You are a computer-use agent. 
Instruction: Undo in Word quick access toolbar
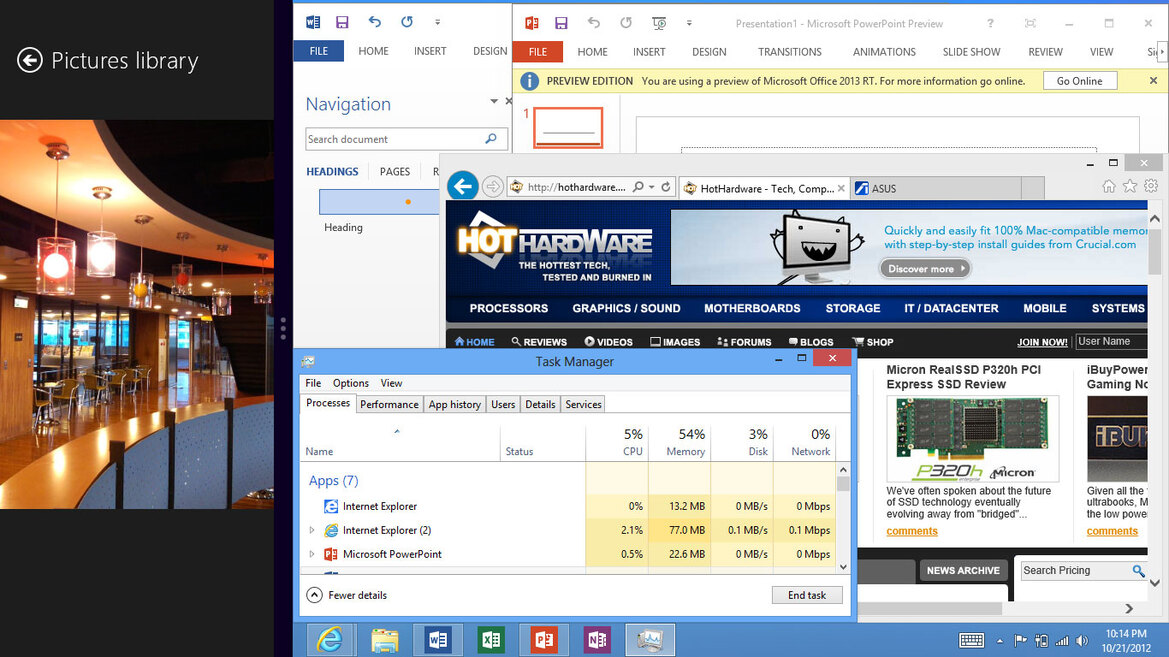[374, 22]
